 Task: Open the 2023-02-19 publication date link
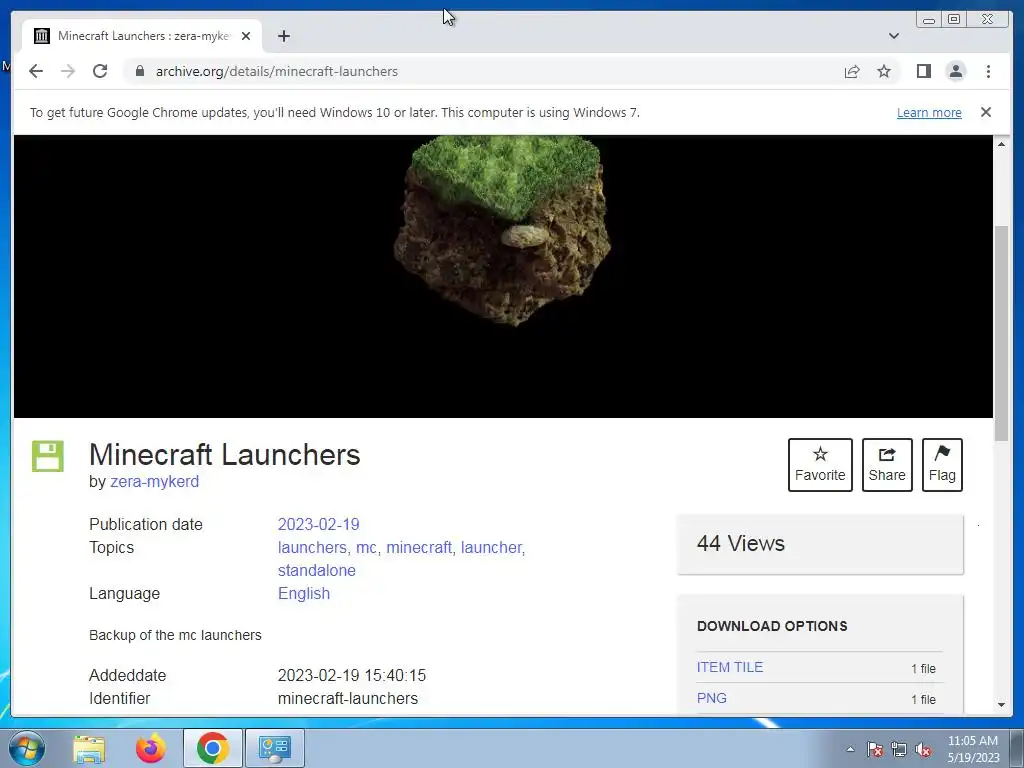[x=319, y=524]
